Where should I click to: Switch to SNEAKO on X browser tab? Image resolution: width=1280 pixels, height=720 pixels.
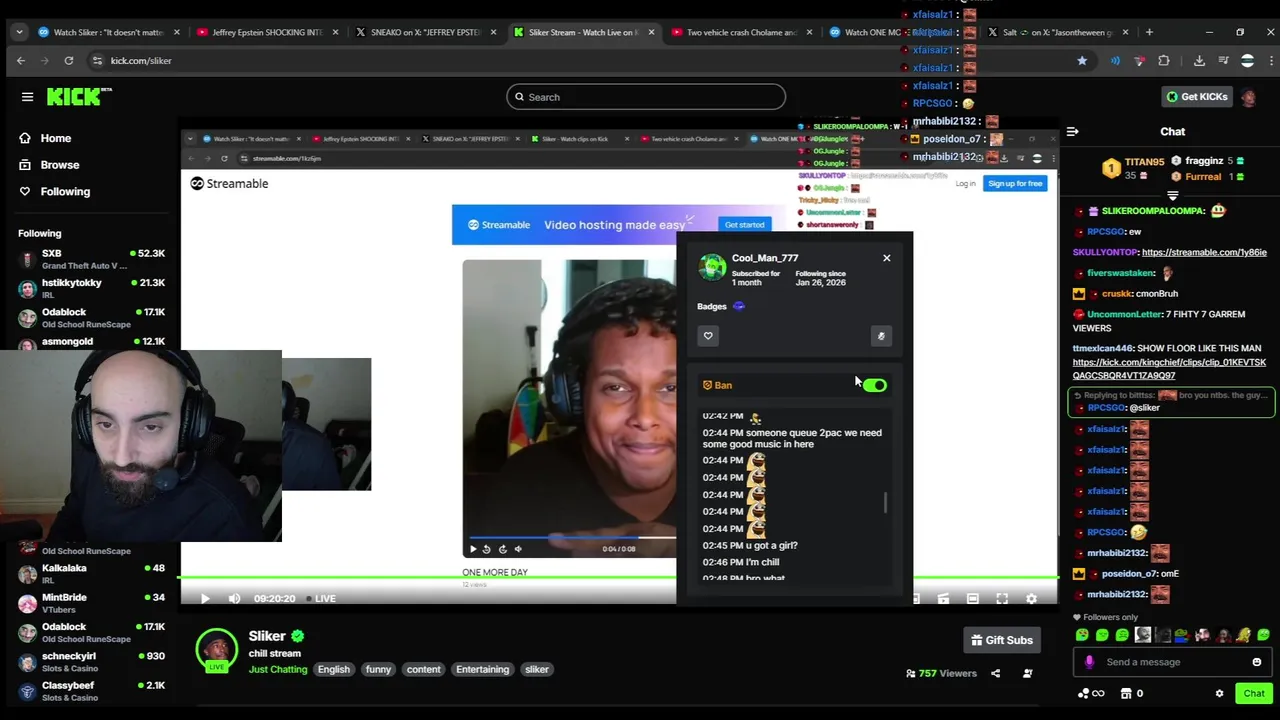426,32
